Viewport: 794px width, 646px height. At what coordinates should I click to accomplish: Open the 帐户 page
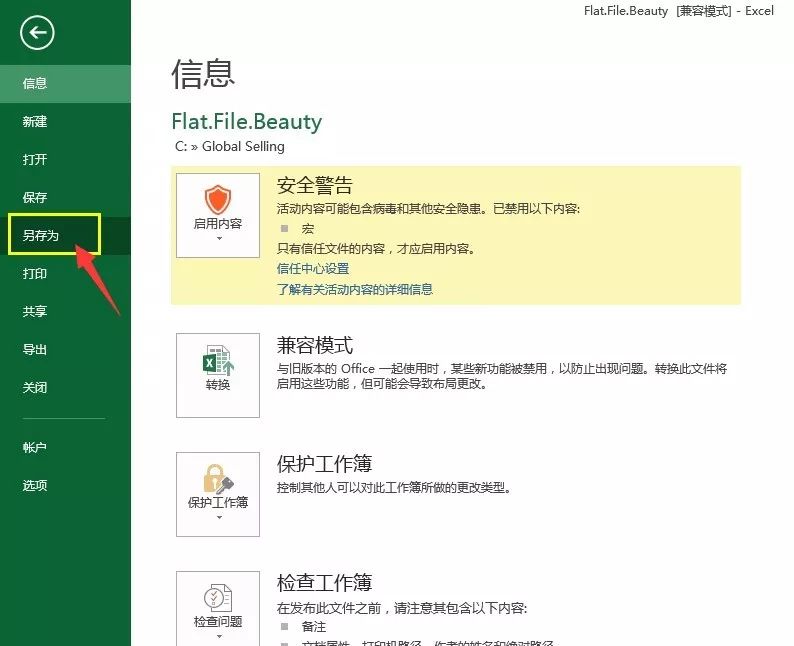(65, 447)
